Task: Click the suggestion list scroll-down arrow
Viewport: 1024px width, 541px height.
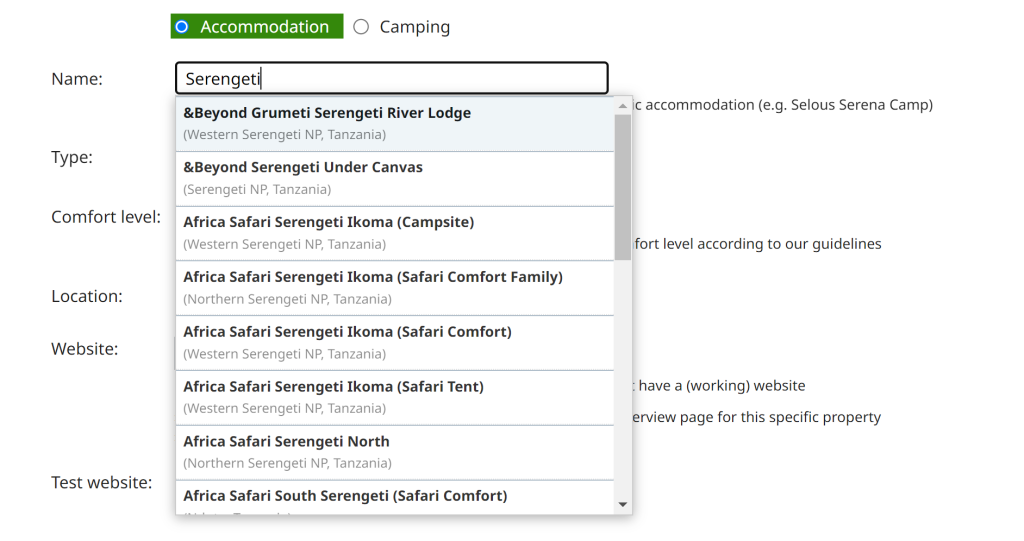Action: click(x=623, y=505)
